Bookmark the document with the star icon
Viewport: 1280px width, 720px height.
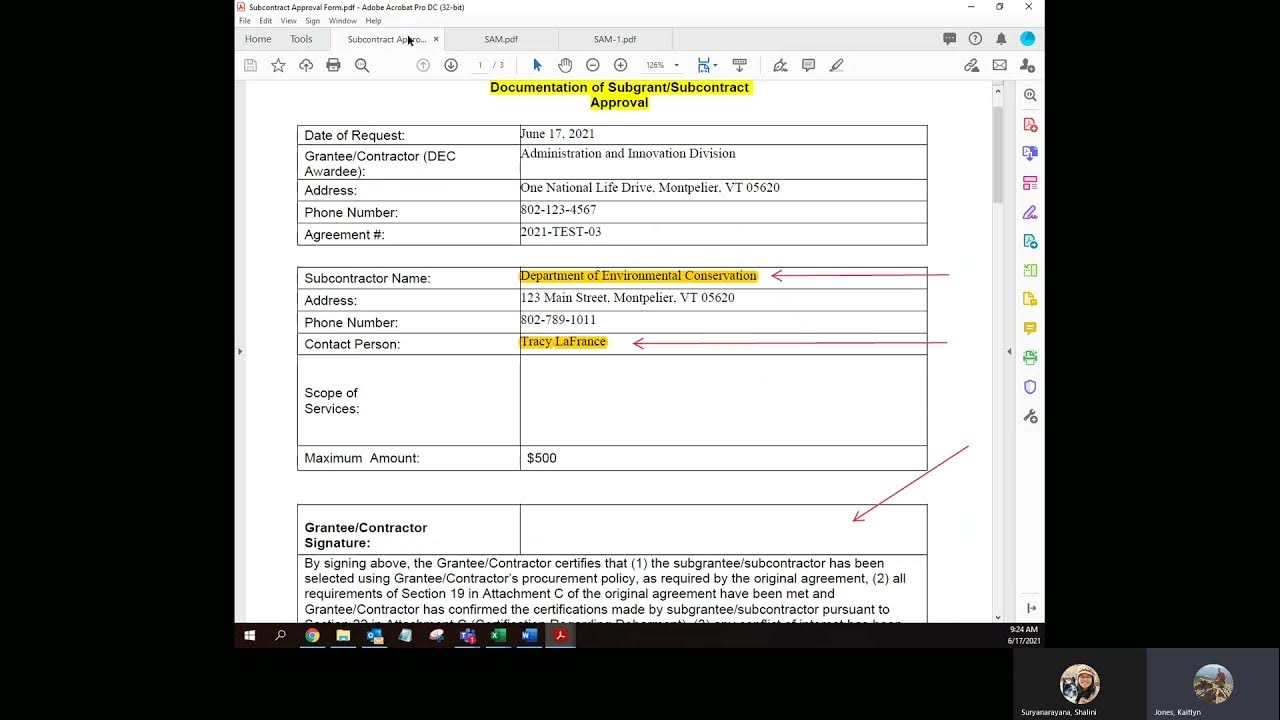point(278,65)
